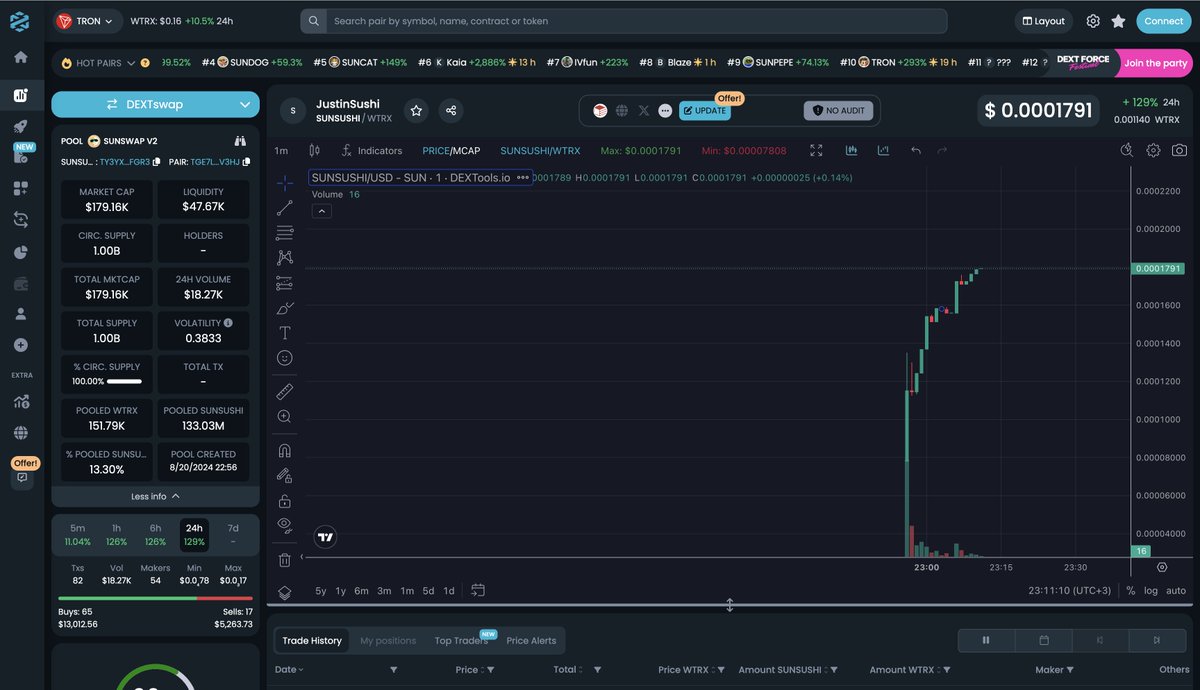Image resolution: width=1200 pixels, height=690 pixels.
Task: Open the pie chart icon in left sidebar
Action: click(20, 253)
